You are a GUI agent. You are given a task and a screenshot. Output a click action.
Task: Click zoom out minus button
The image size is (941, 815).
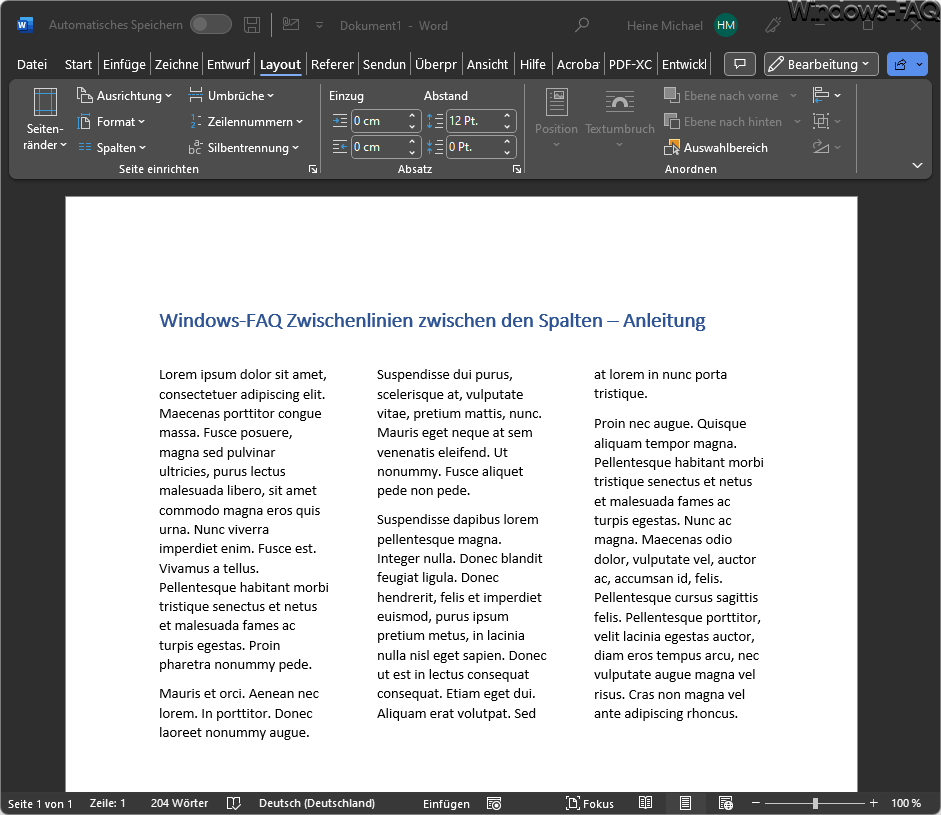[756, 803]
